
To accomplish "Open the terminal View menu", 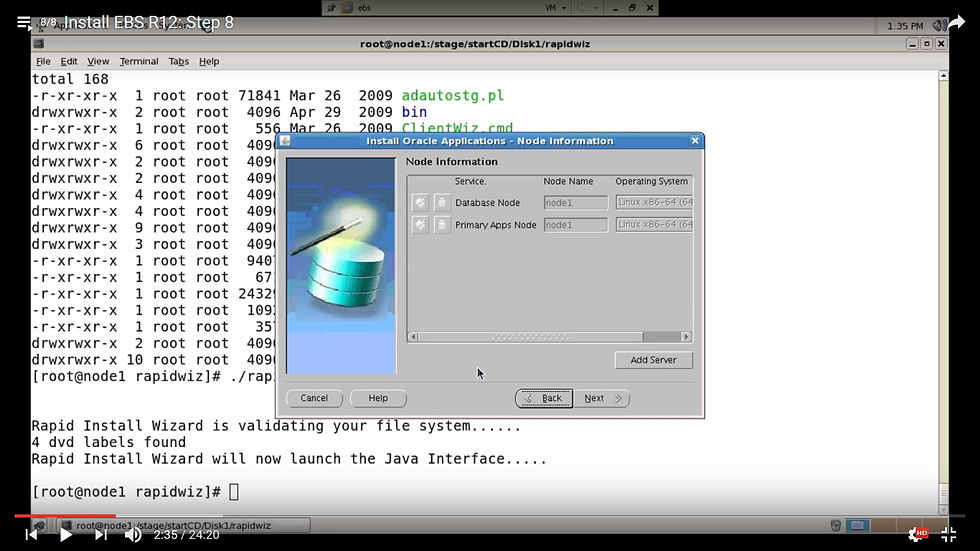I will click(x=98, y=61).
